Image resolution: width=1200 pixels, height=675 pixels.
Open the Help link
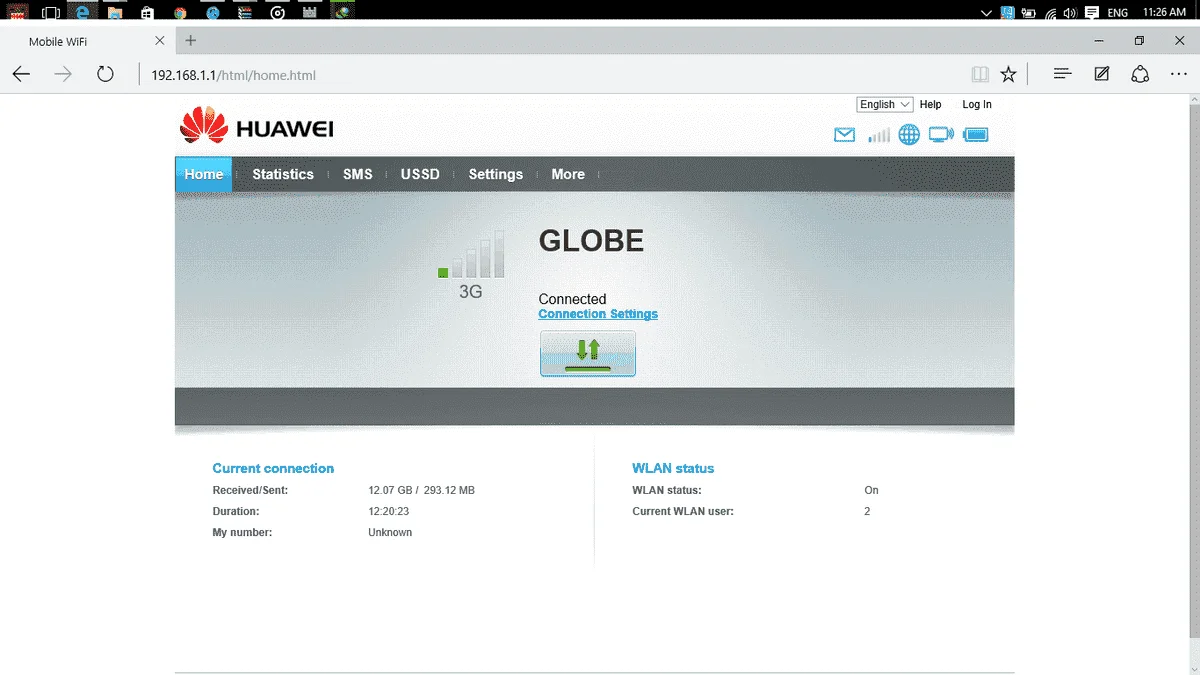(x=931, y=104)
